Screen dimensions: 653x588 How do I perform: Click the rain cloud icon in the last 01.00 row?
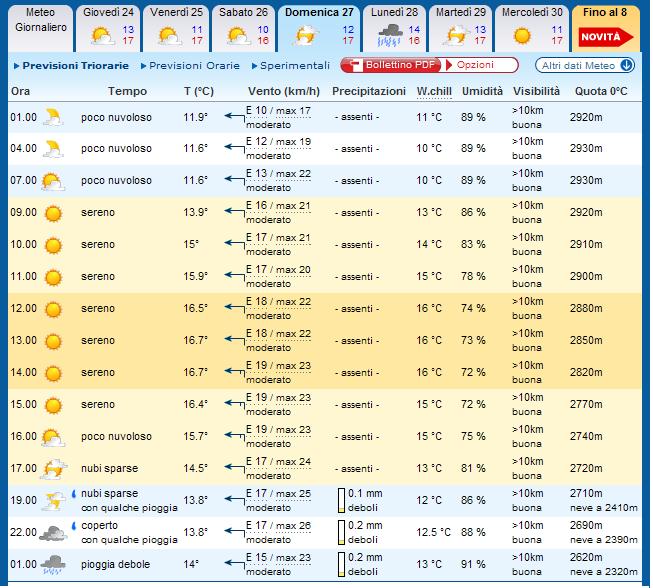[53, 565]
